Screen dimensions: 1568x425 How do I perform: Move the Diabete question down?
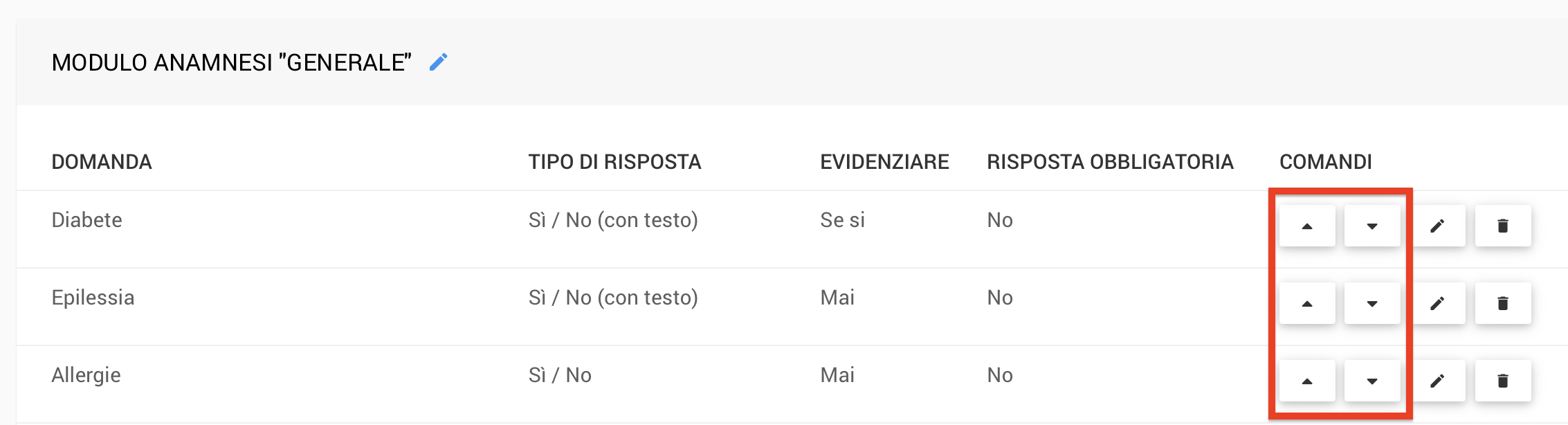(x=1372, y=226)
